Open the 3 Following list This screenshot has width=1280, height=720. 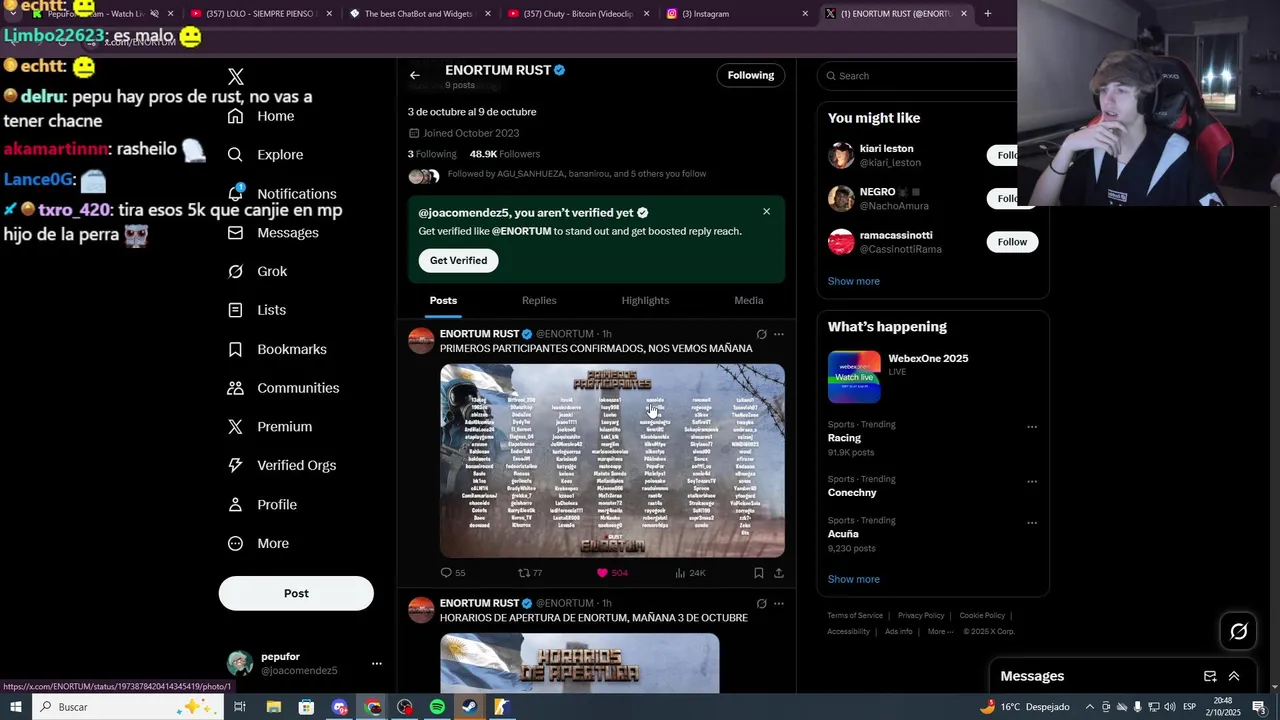[x=432, y=154]
